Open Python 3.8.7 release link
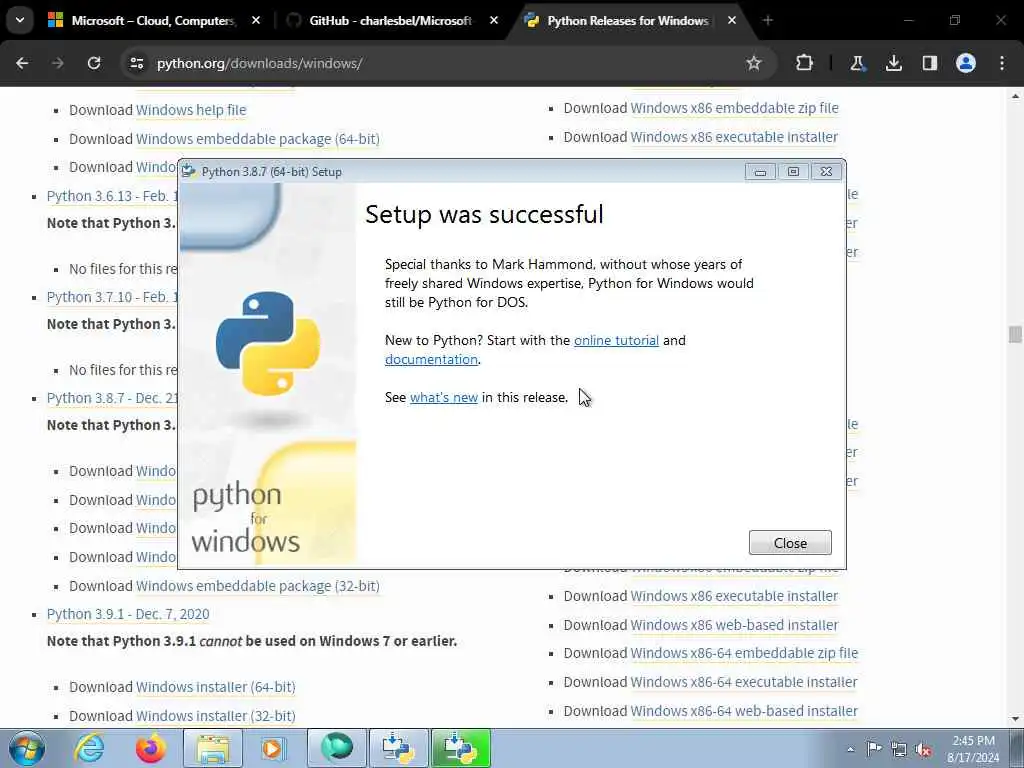Image resolution: width=1024 pixels, height=768 pixels. click(x=112, y=398)
